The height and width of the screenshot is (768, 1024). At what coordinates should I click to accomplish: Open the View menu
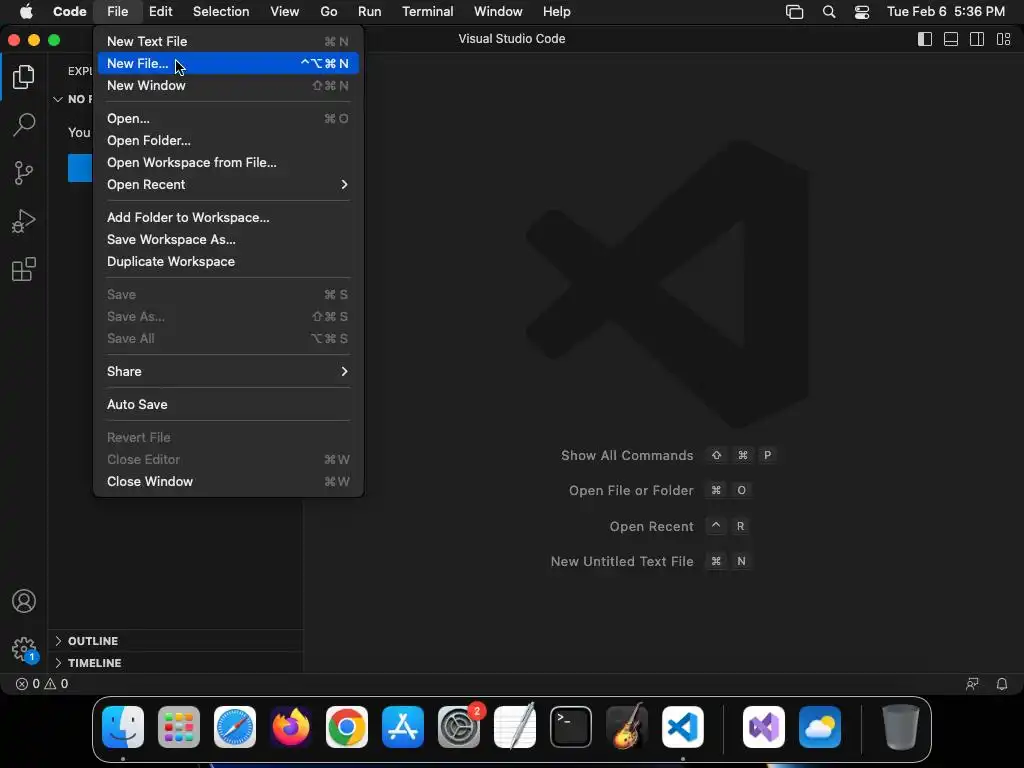click(285, 12)
